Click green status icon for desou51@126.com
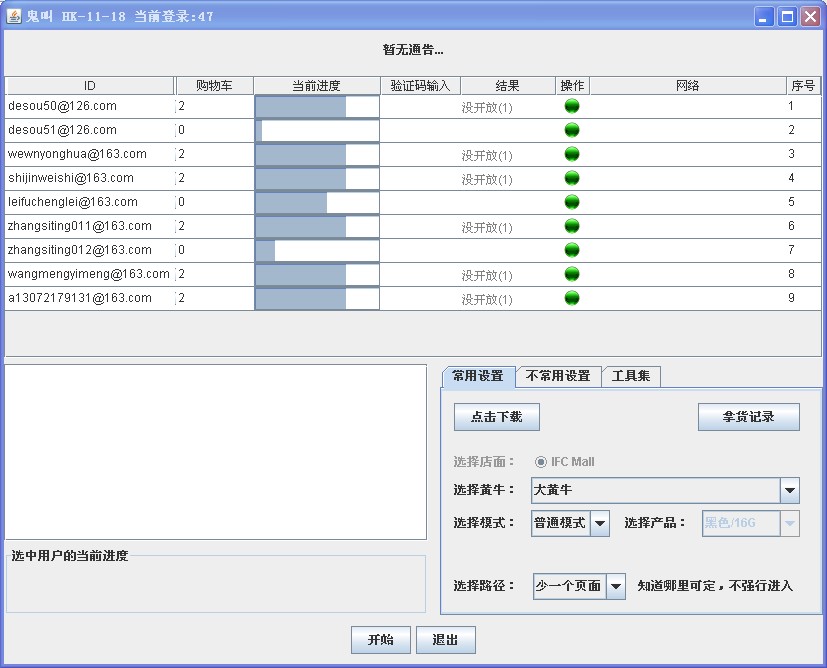 pos(572,130)
